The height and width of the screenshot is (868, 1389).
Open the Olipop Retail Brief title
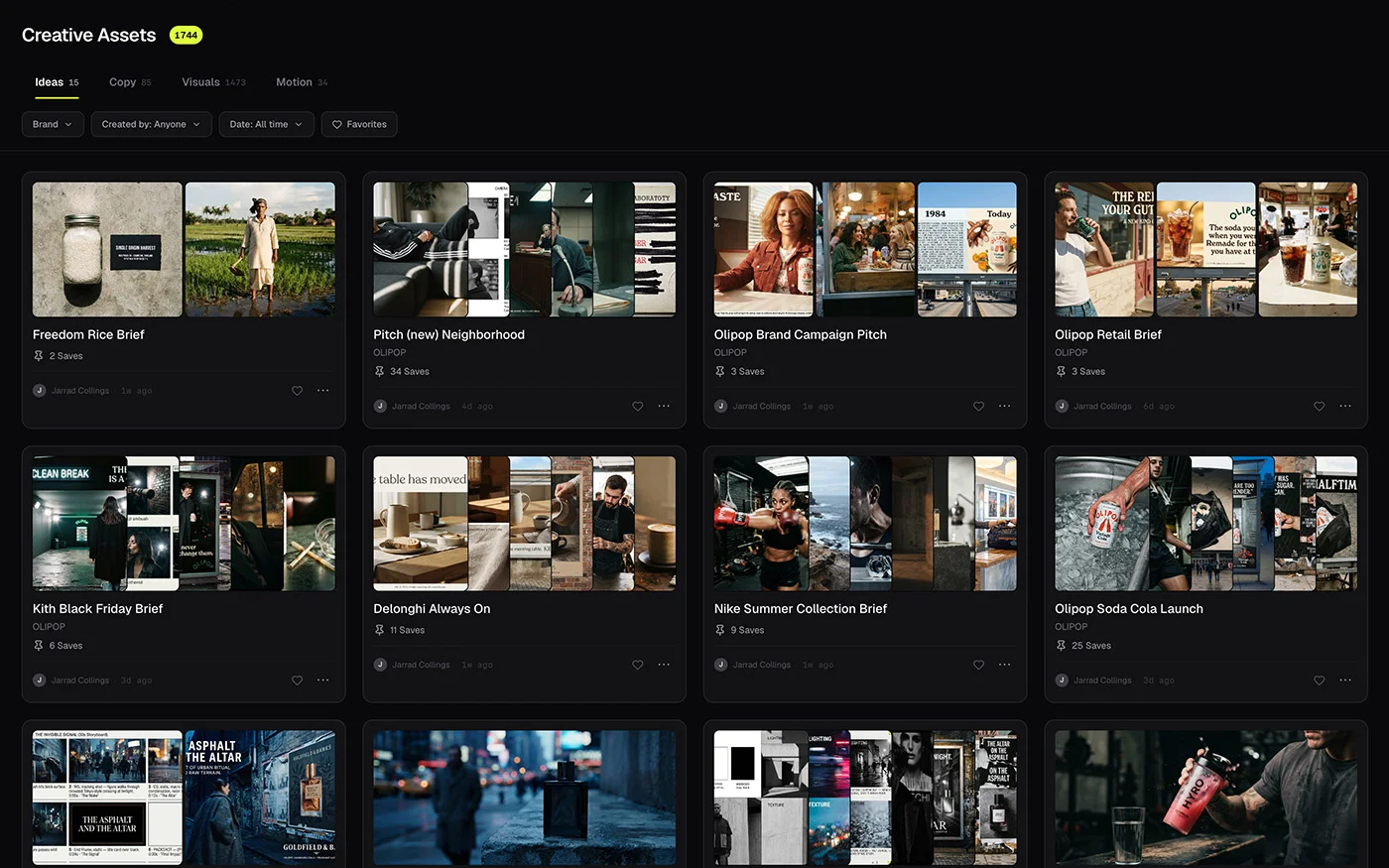[1108, 334]
